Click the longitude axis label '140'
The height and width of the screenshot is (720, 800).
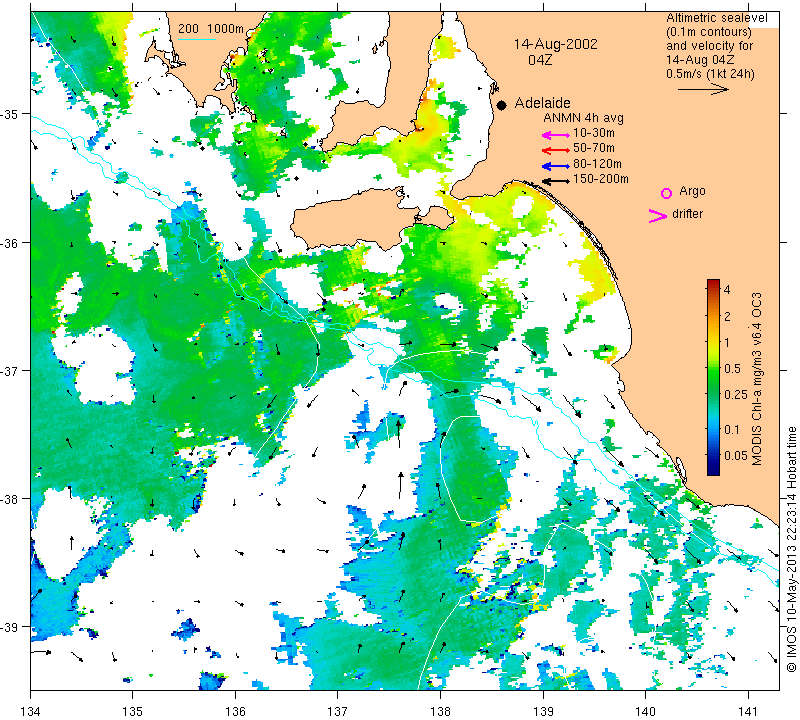click(x=646, y=710)
